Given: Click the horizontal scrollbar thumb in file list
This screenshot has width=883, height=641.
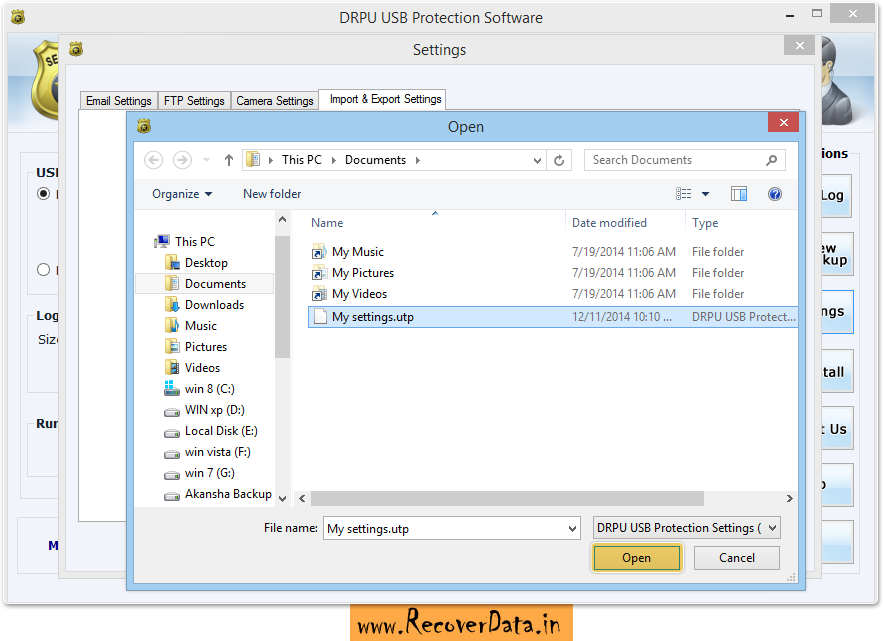Looking at the screenshot, I should point(507,498).
